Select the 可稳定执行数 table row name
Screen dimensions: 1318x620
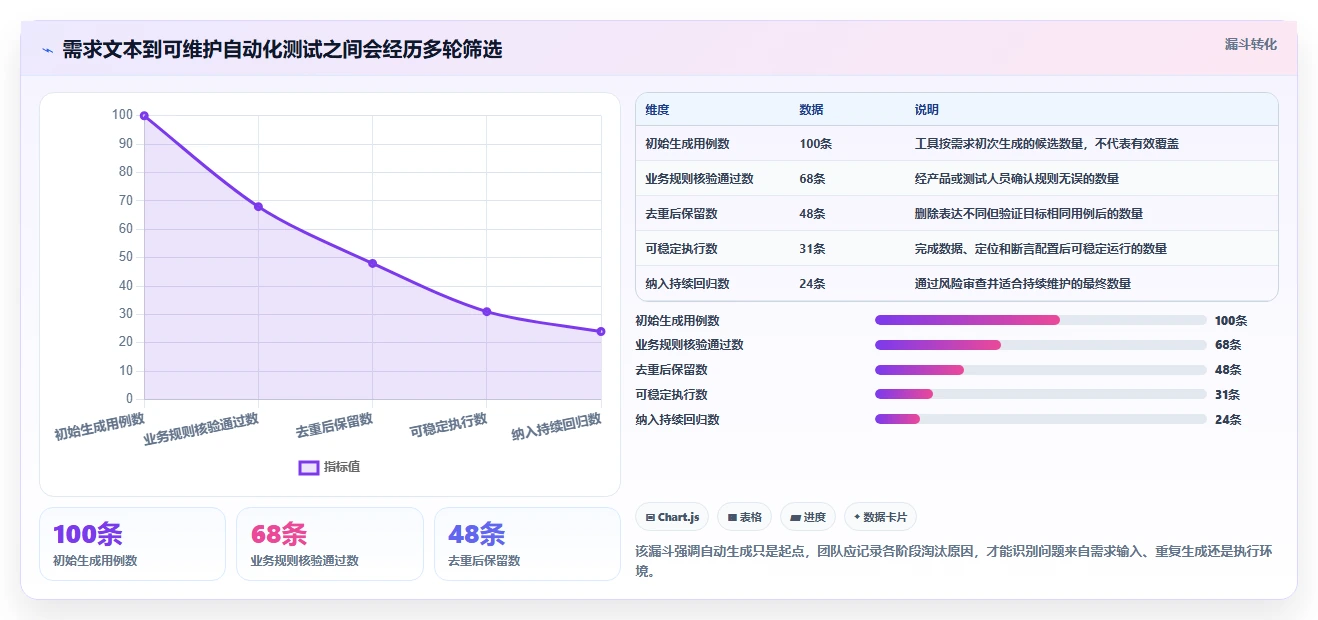coord(681,249)
